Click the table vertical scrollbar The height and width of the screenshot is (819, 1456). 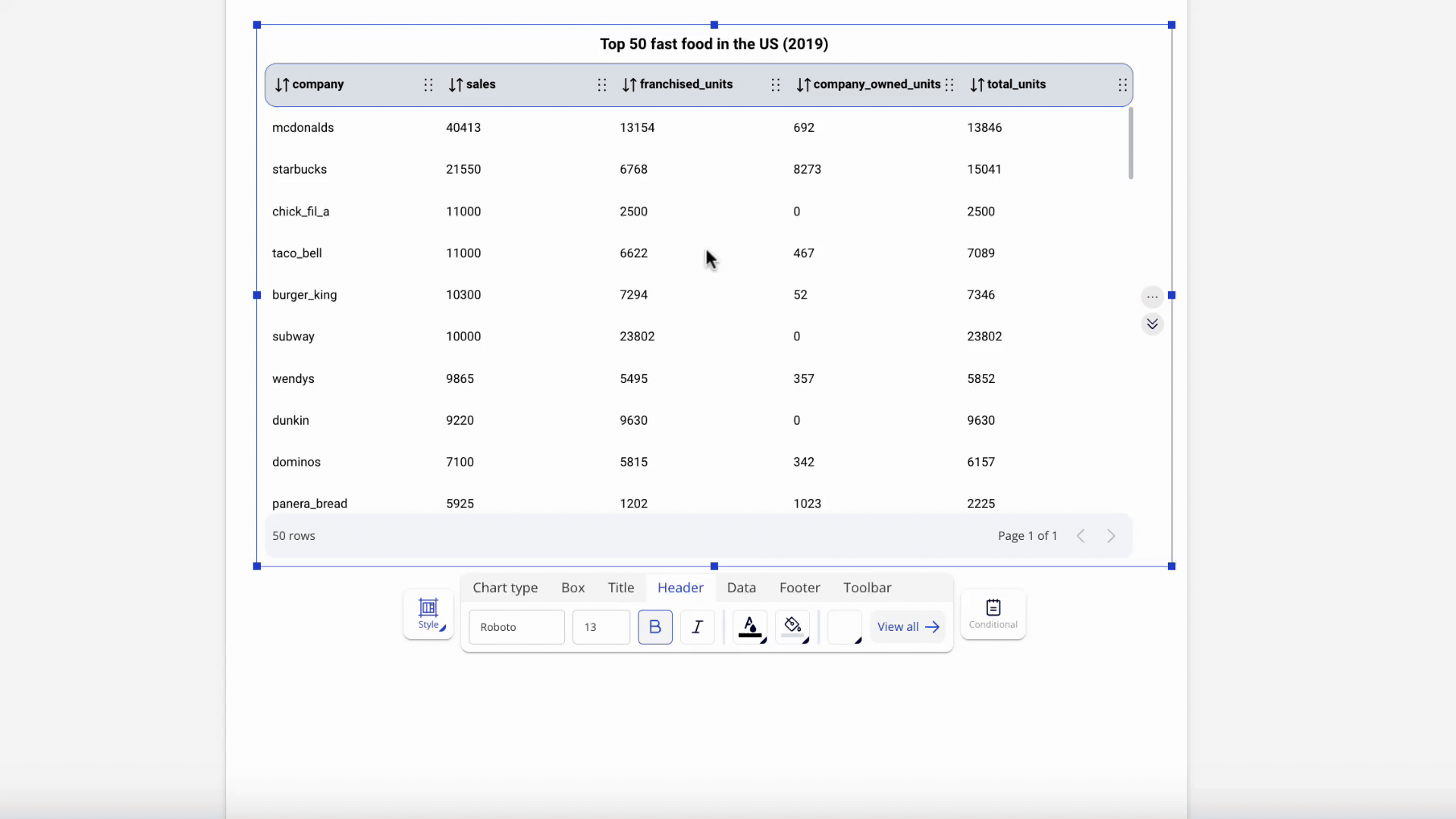coord(1130,144)
